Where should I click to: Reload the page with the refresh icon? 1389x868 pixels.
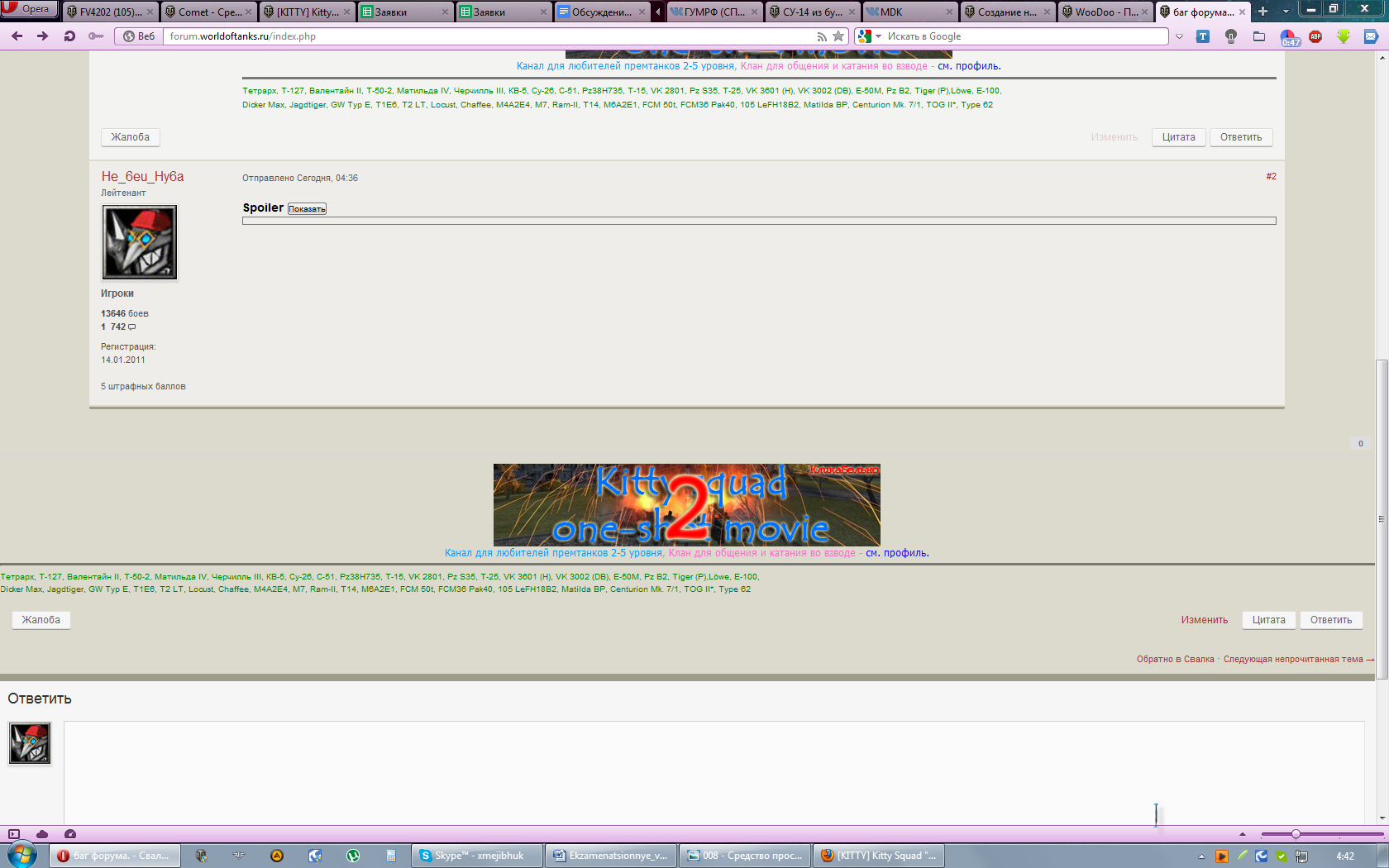(x=69, y=36)
